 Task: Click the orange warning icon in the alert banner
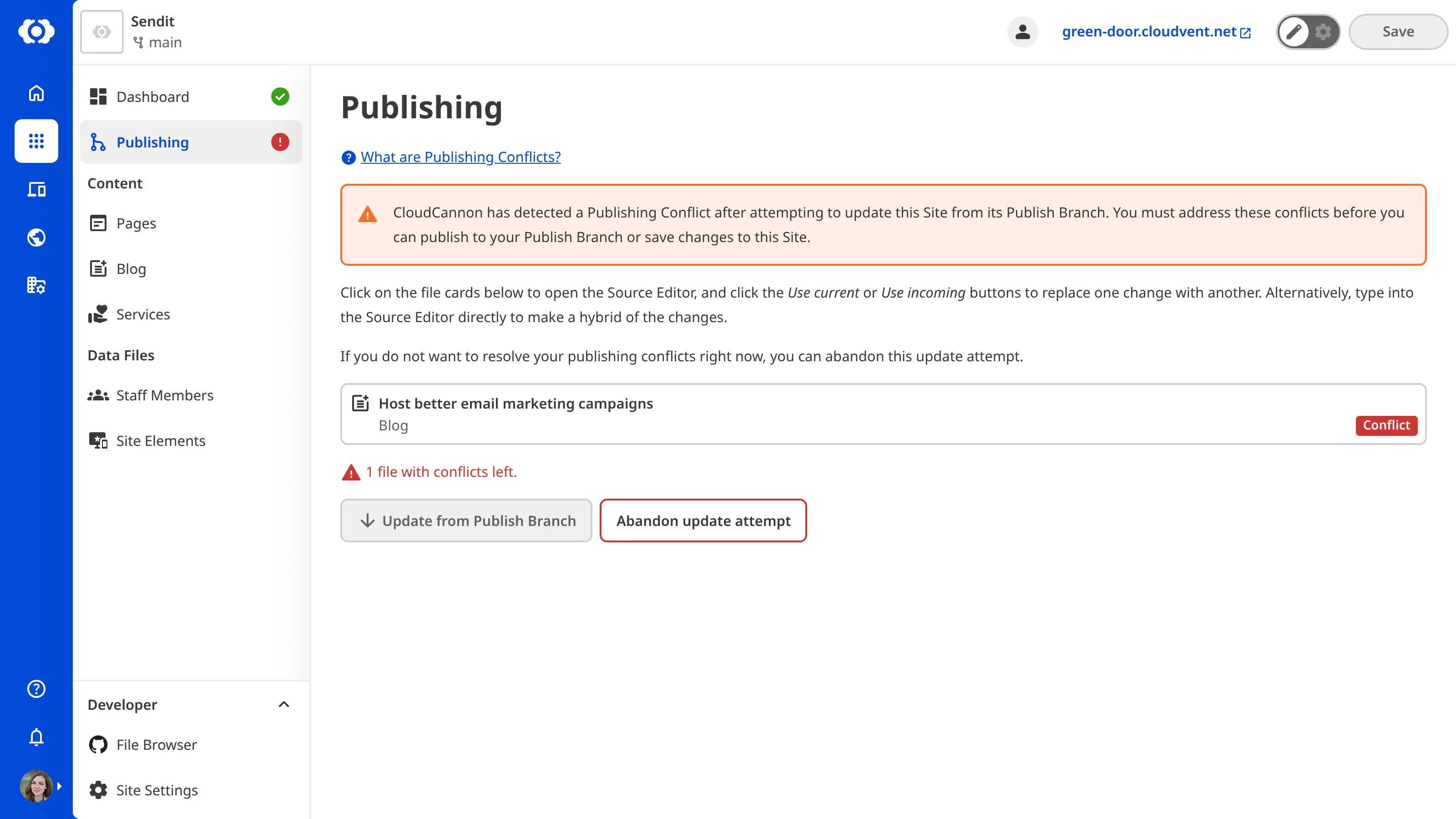coord(367,214)
